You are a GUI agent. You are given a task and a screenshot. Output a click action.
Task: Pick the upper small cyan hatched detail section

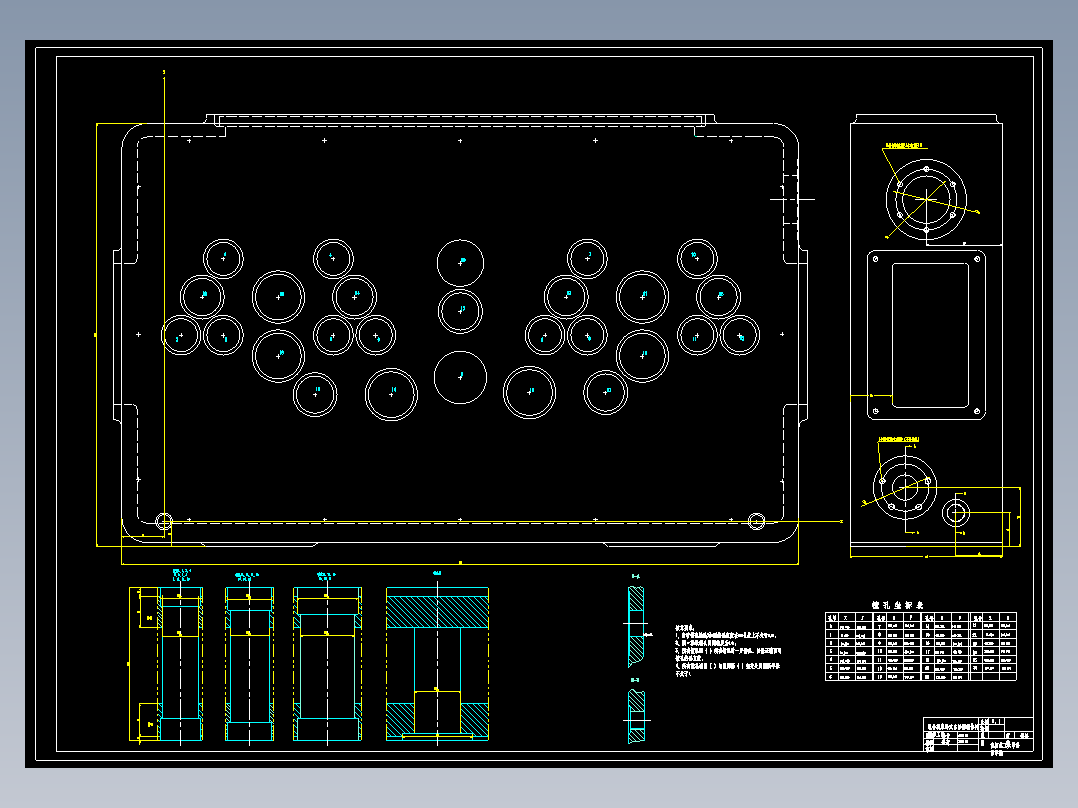(x=637, y=626)
